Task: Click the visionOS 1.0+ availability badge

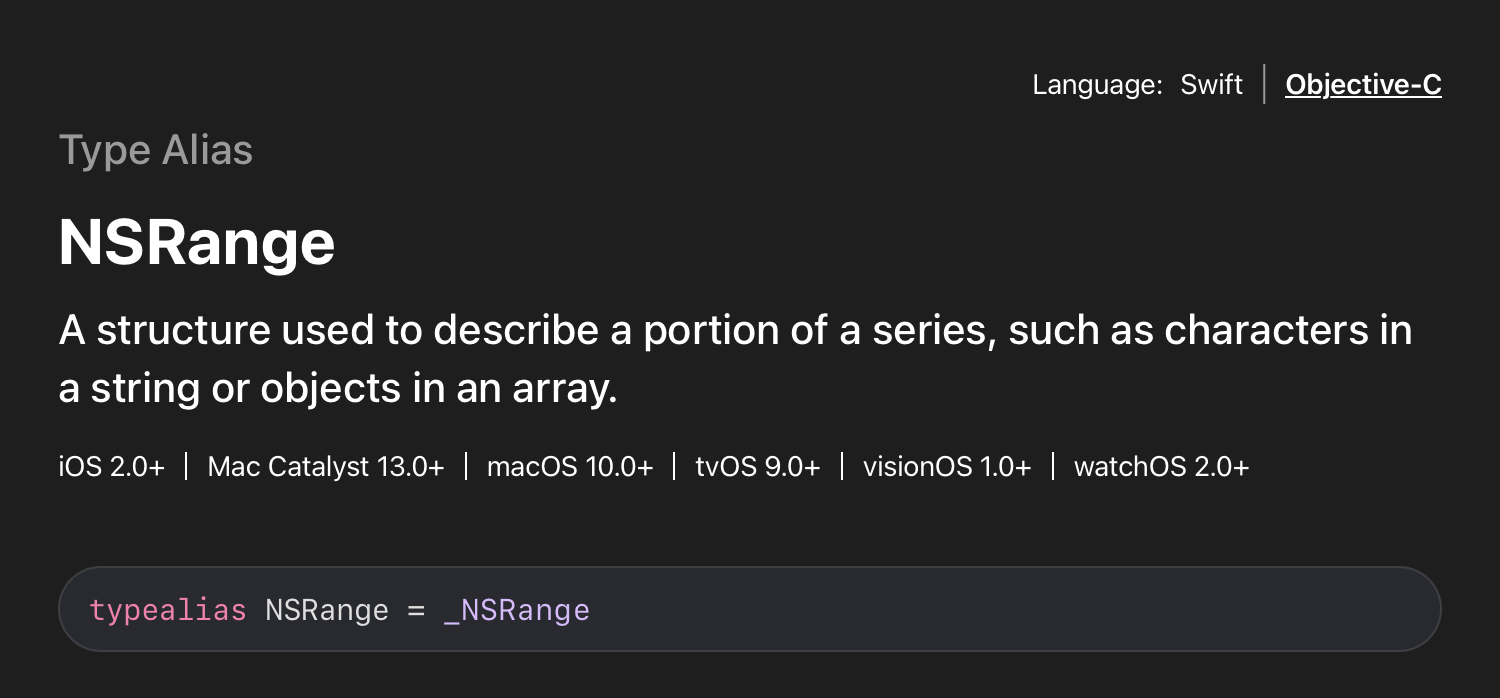Action: (946, 466)
